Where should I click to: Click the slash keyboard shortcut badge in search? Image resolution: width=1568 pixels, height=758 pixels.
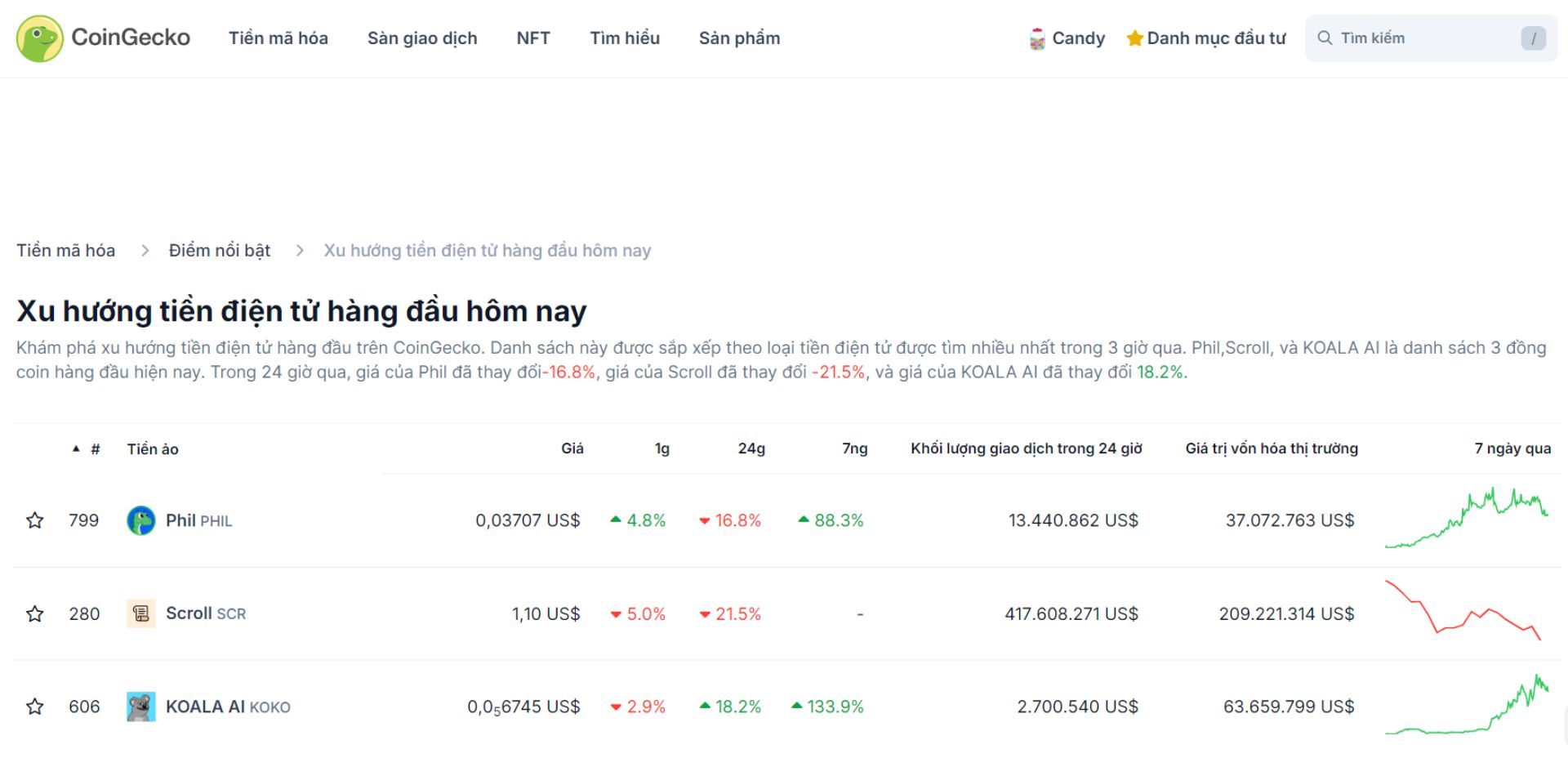1535,38
